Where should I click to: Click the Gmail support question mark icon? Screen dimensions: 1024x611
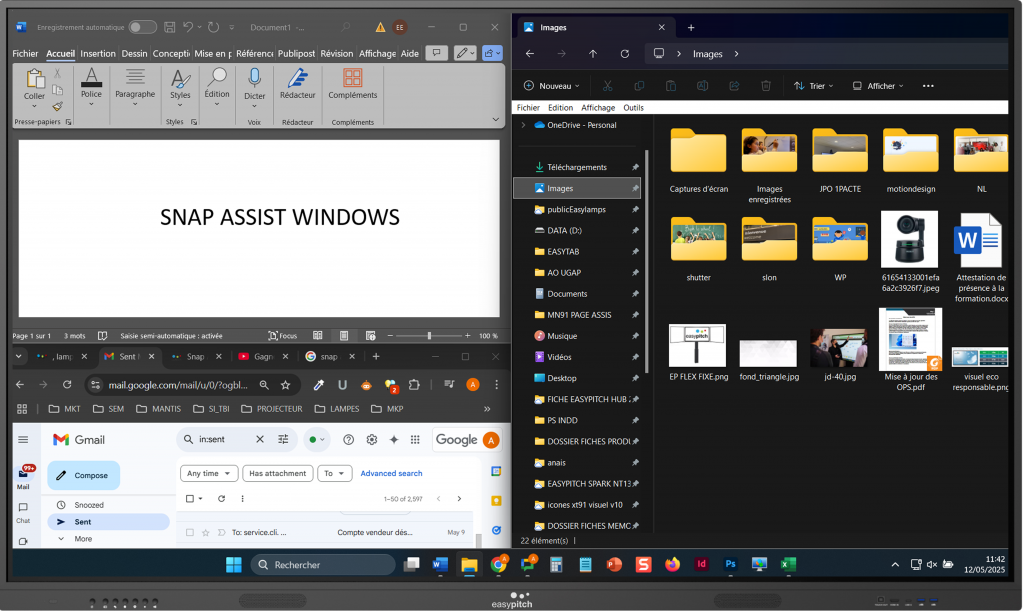coord(349,439)
